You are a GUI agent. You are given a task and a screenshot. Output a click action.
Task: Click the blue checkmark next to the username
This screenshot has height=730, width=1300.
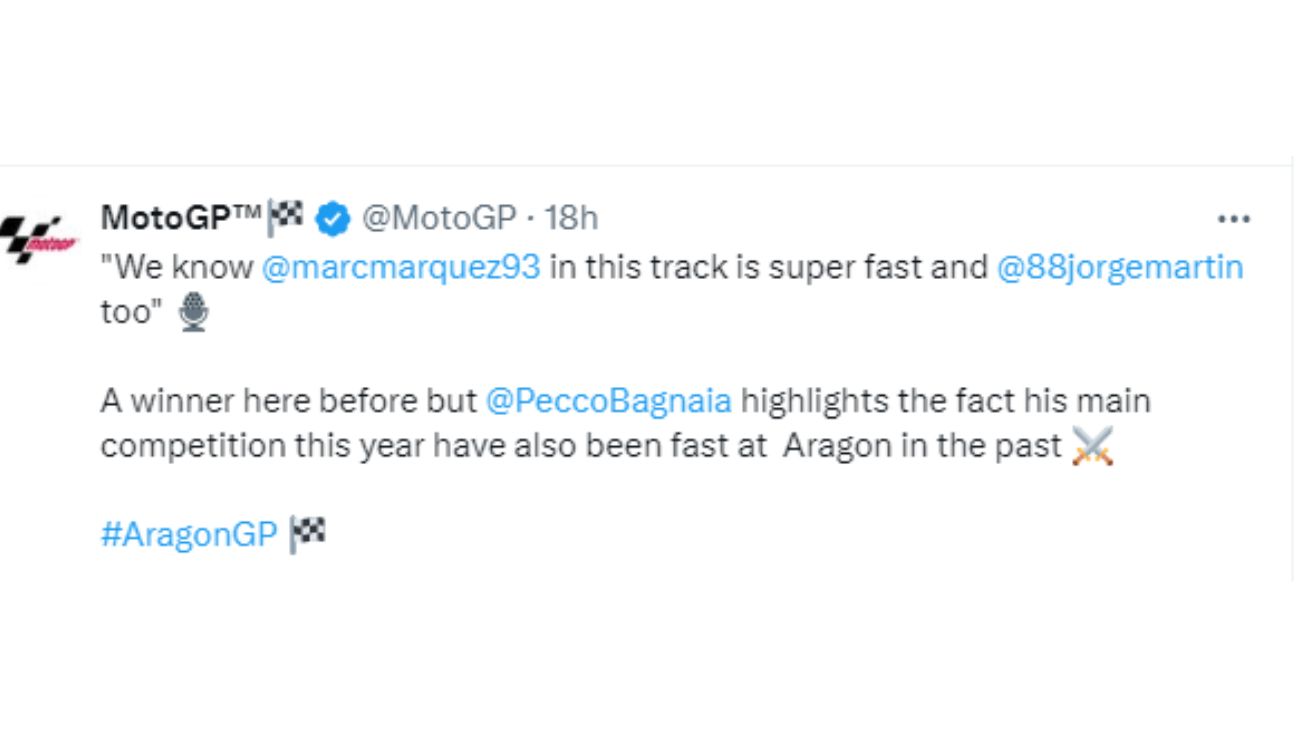pos(331,216)
